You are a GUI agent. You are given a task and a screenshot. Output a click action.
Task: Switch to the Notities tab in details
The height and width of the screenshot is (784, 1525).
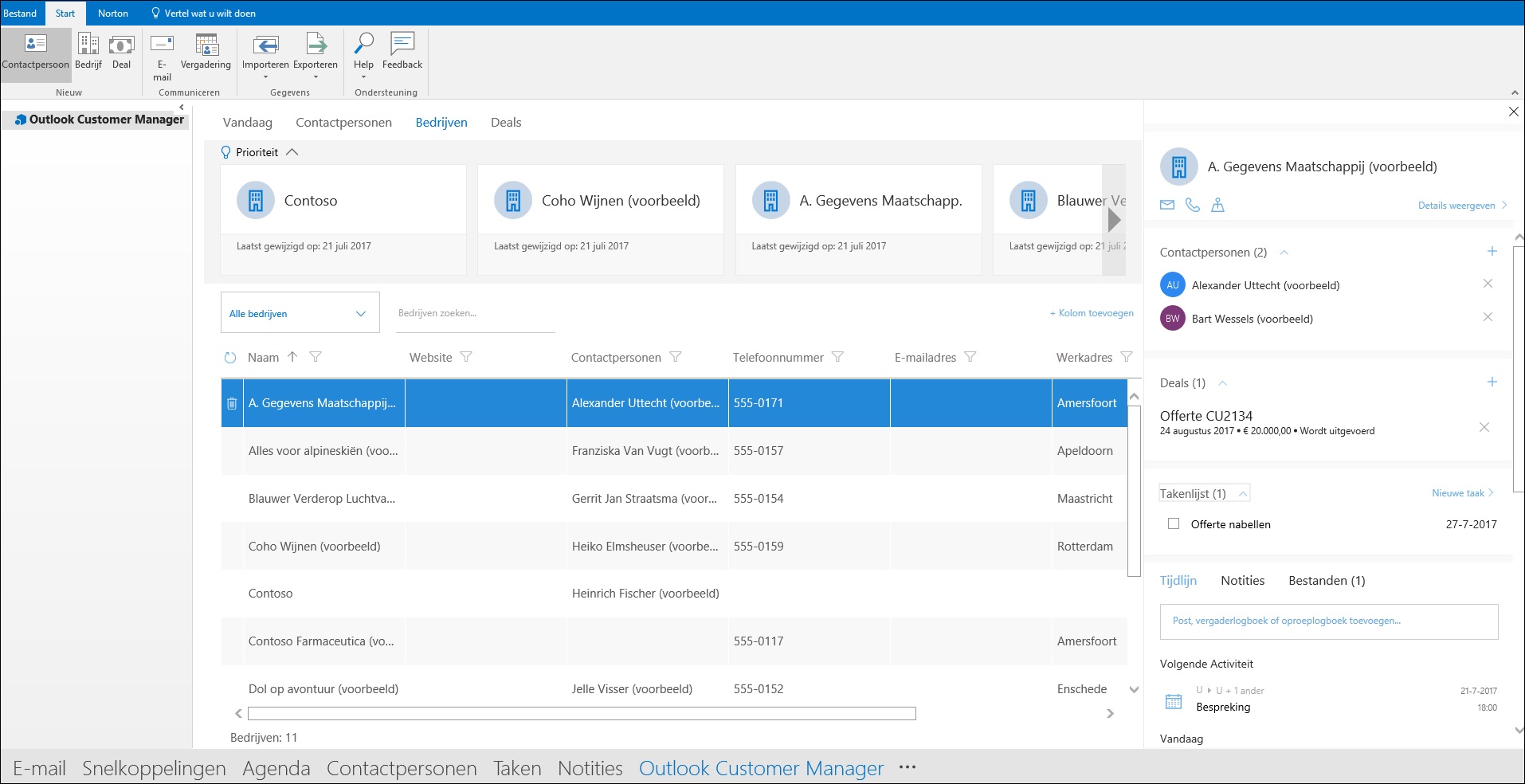(x=1242, y=580)
